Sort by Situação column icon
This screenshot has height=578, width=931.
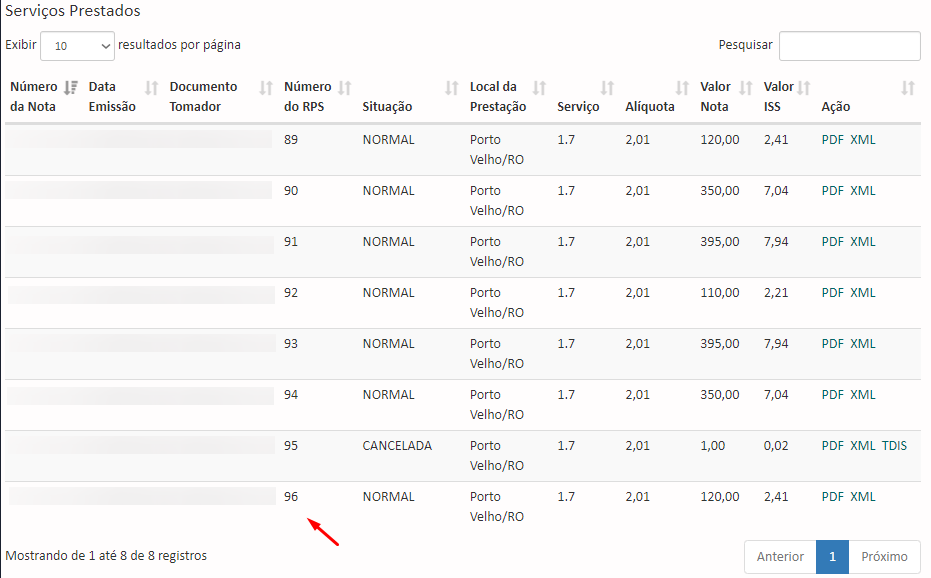tap(452, 88)
